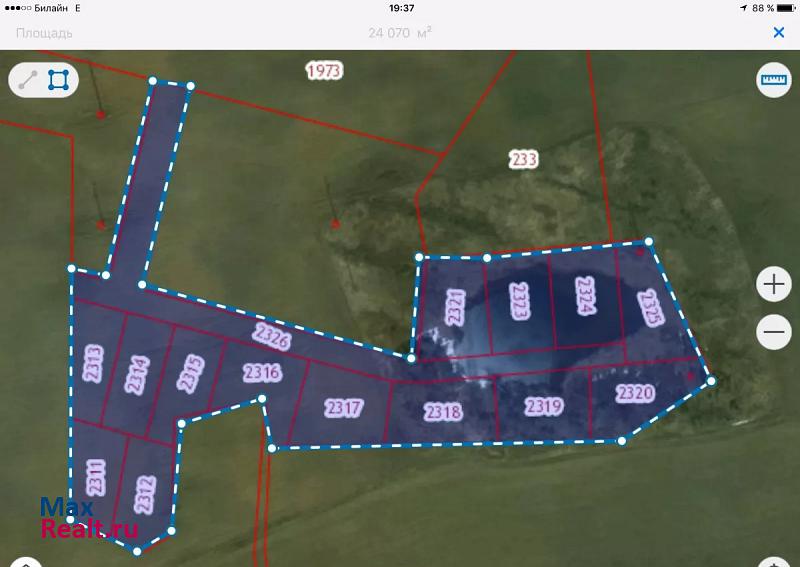
Task: Select land parcel 2318
Action: click(x=441, y=411)
